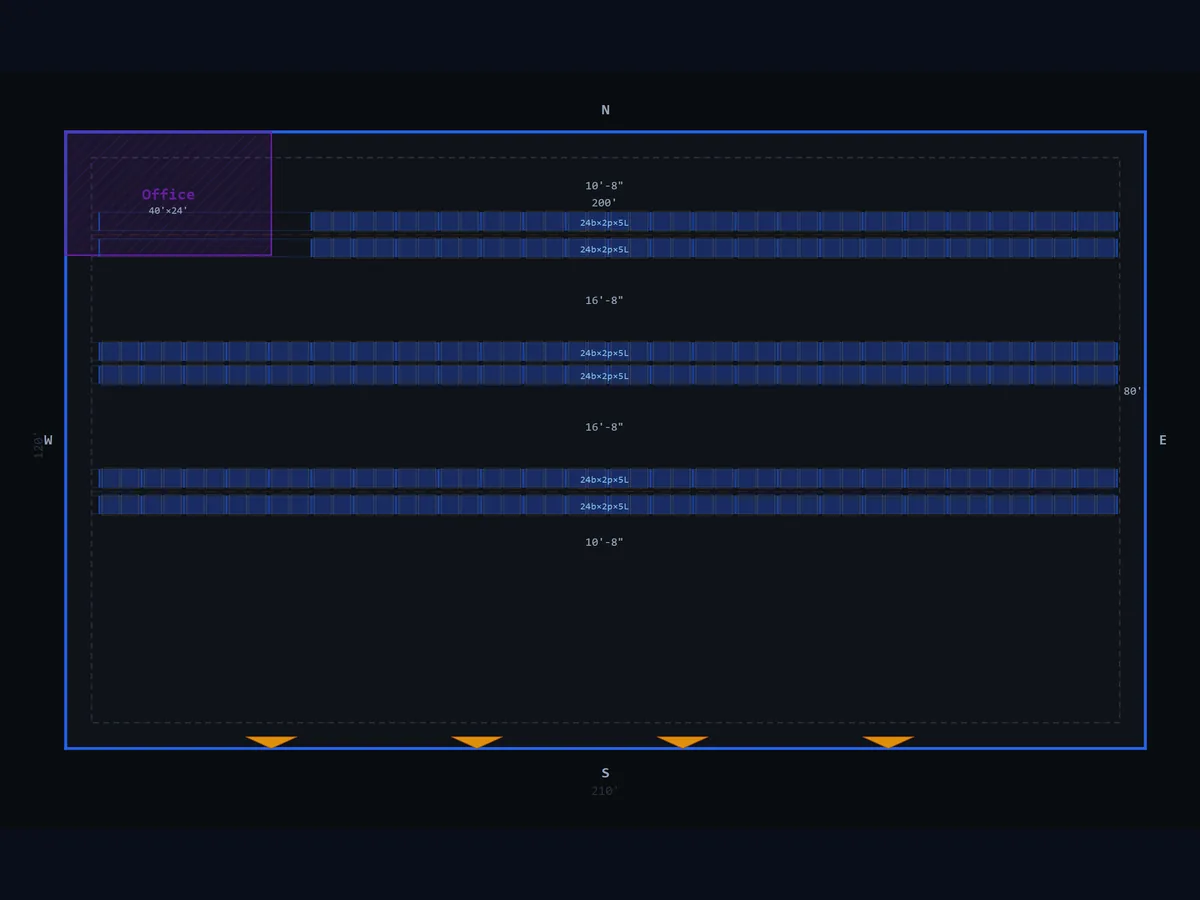Click the easternmost orange dock door marker
Screen dimensions: 1200x900
click(888, 742)
